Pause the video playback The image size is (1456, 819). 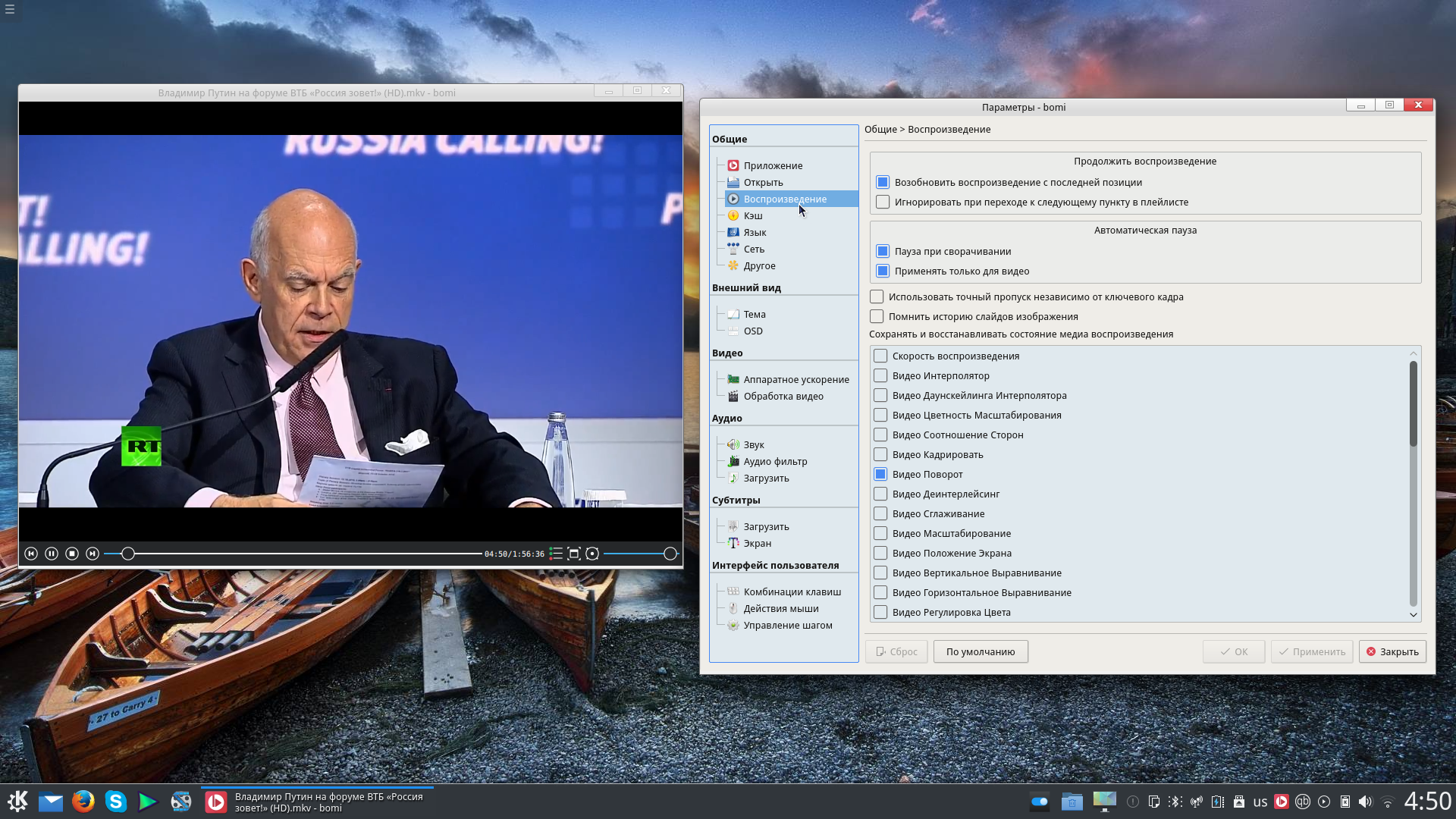coord(52,554)
